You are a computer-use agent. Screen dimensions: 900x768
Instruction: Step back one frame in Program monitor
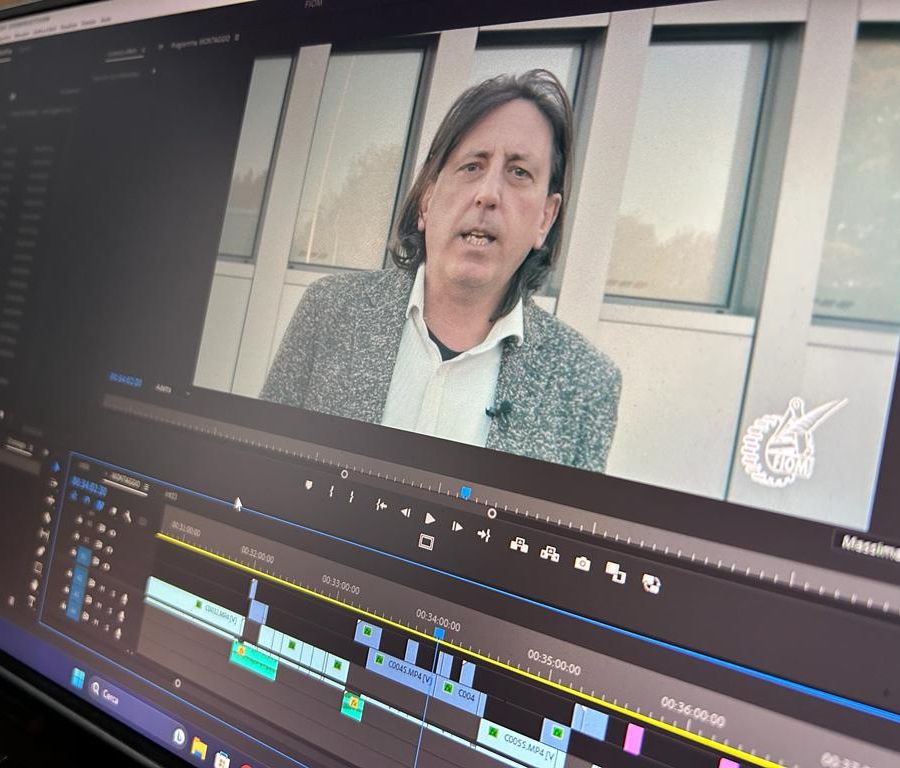[x=405, y=512]
